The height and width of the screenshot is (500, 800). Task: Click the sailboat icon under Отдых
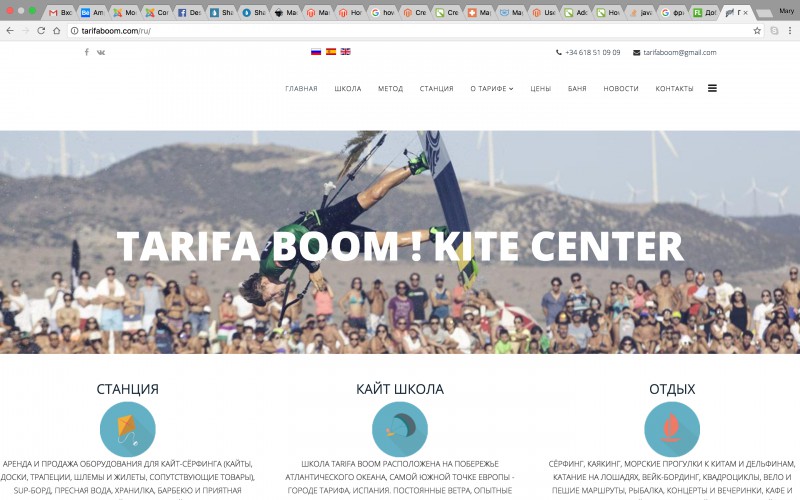click(672, 429)
